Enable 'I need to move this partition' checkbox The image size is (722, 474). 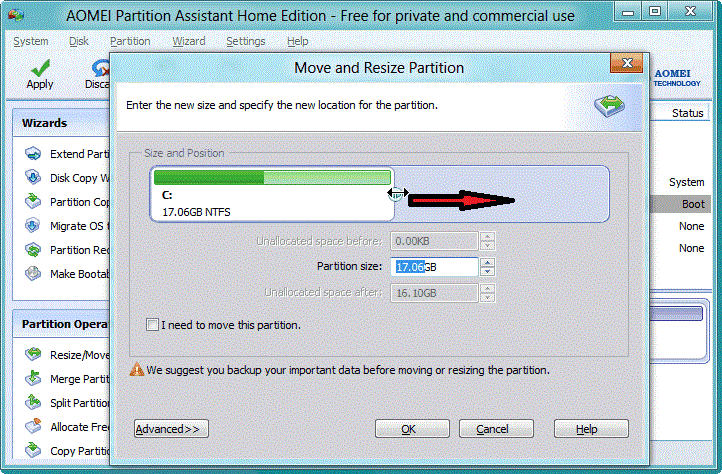coord(152,325)
